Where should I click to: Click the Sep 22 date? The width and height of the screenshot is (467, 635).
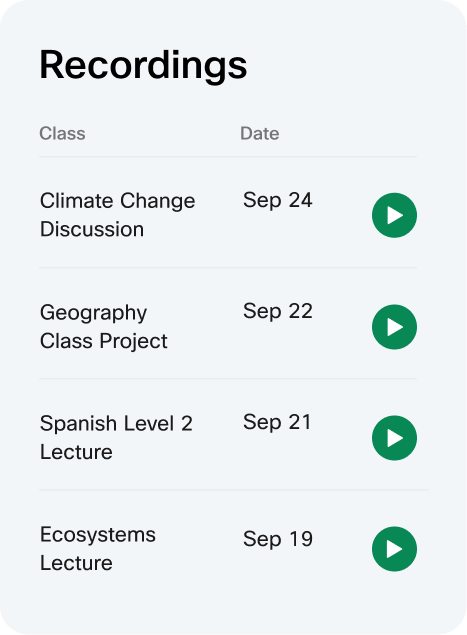(277, 311)
